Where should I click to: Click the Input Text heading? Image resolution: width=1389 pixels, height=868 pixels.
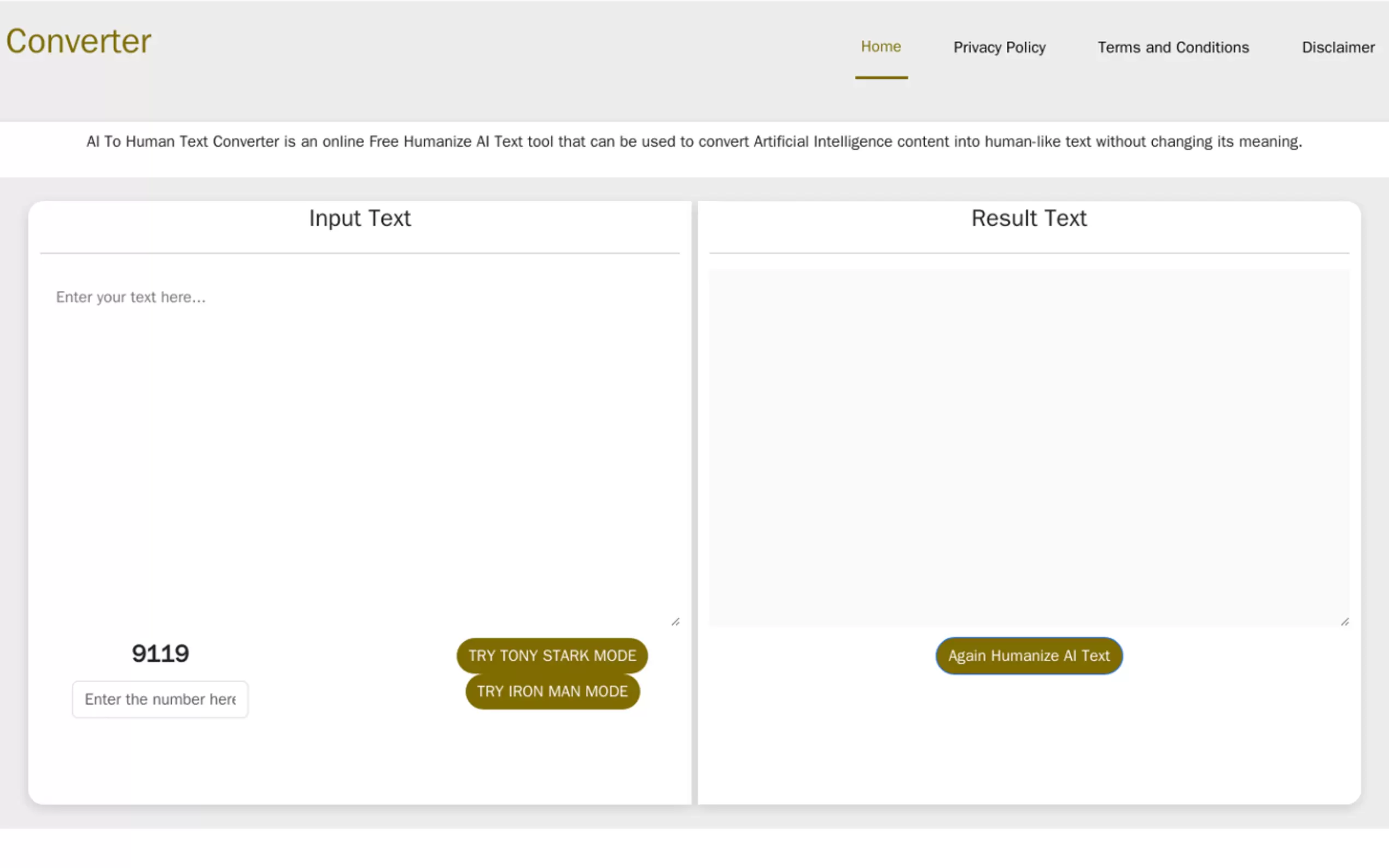359,218
